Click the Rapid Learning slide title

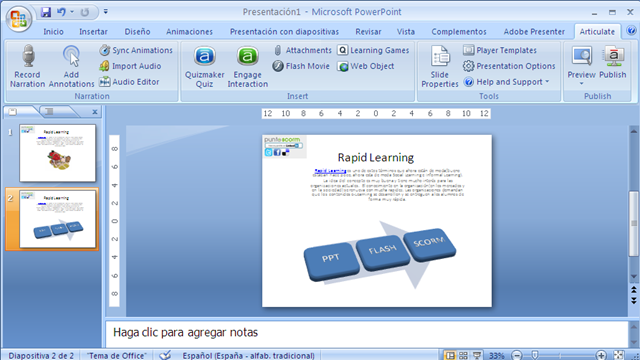(376, 157)
